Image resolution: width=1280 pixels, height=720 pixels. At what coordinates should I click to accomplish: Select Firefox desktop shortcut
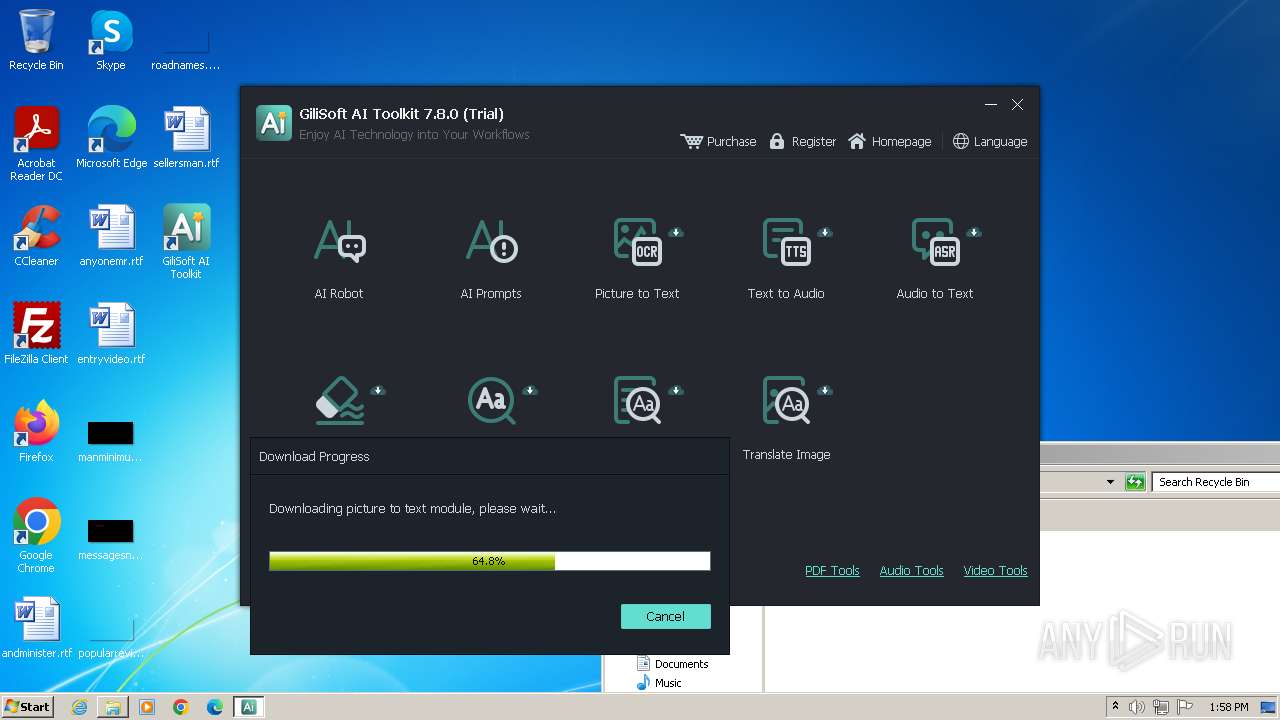(36, 432)
